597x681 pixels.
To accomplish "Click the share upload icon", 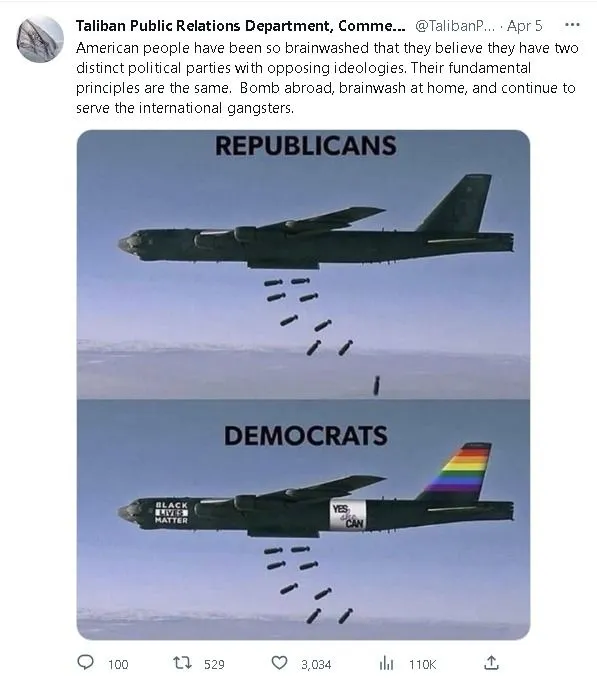I will click(491, 663).
